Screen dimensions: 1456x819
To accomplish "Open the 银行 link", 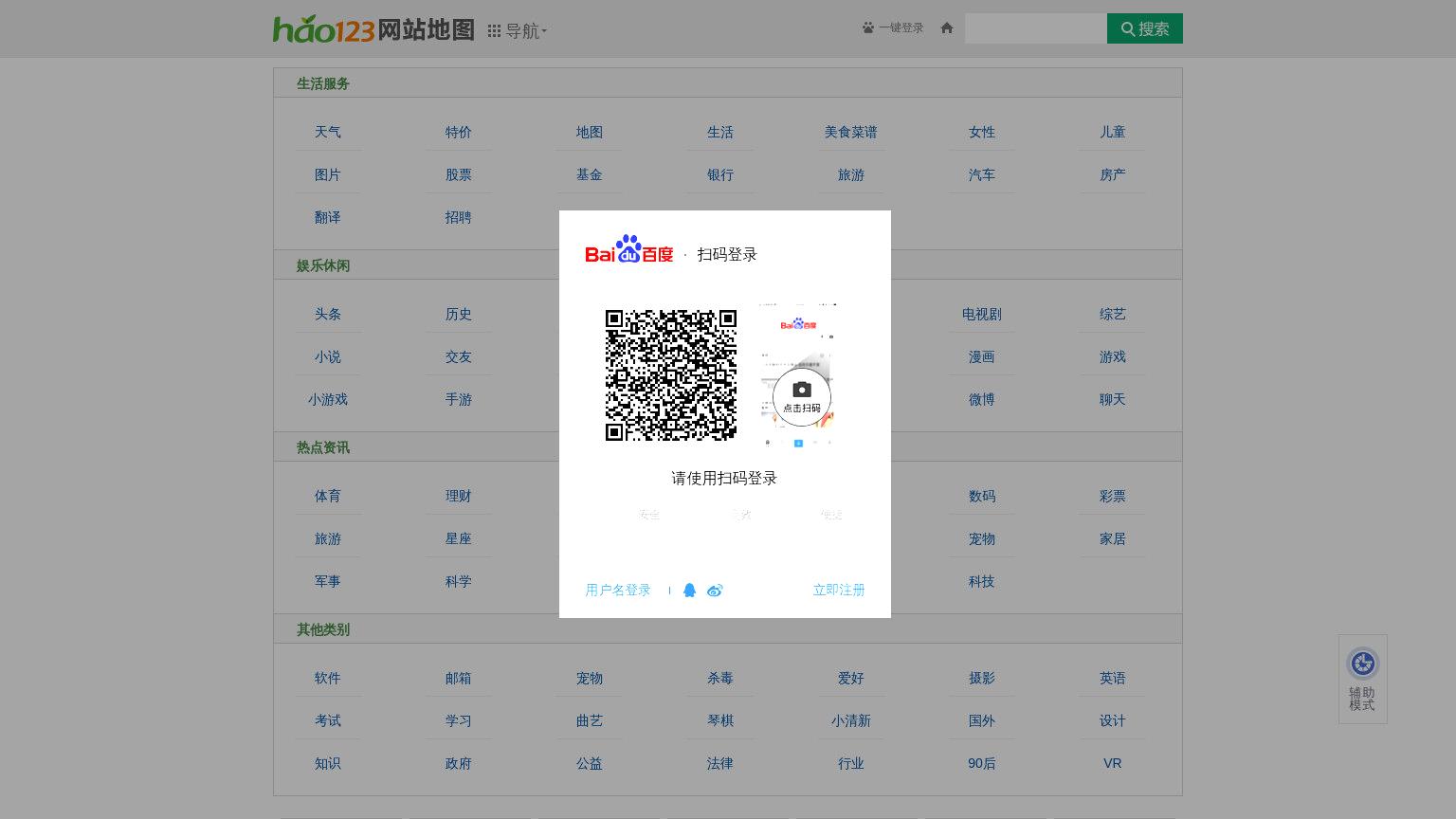I will (x=720, y=174).
